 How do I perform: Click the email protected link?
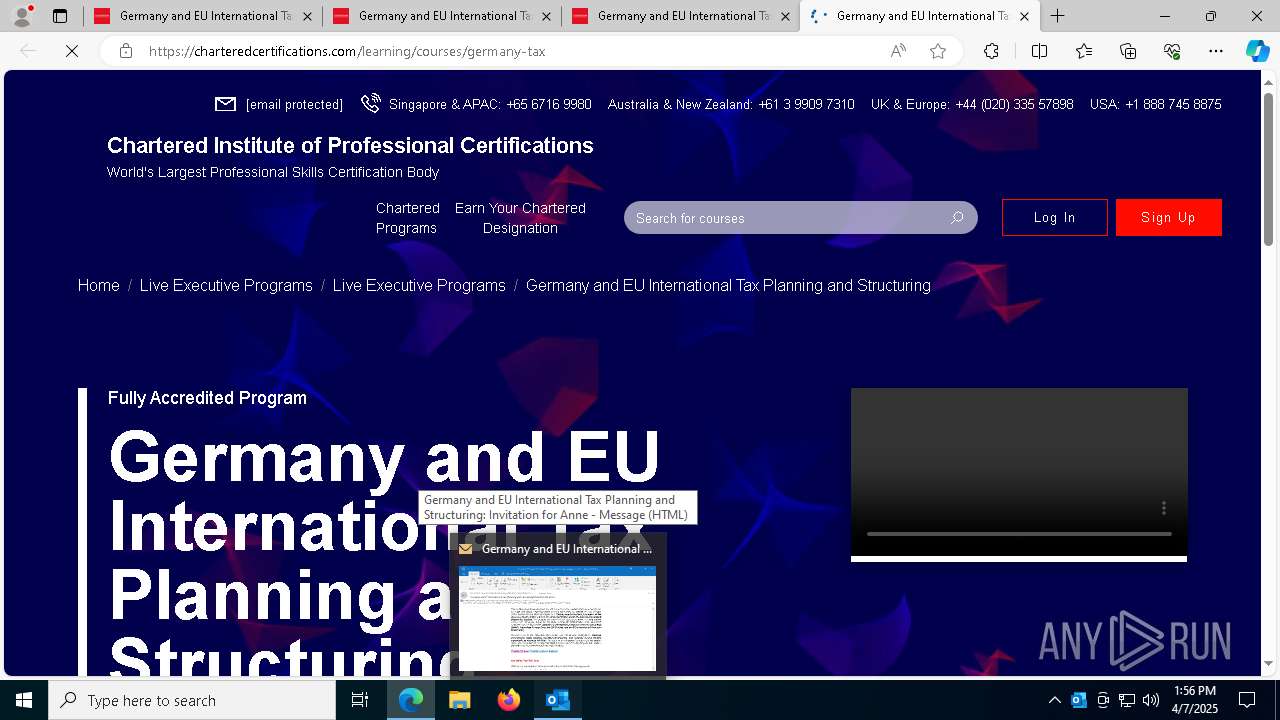[x=294, y=104]
